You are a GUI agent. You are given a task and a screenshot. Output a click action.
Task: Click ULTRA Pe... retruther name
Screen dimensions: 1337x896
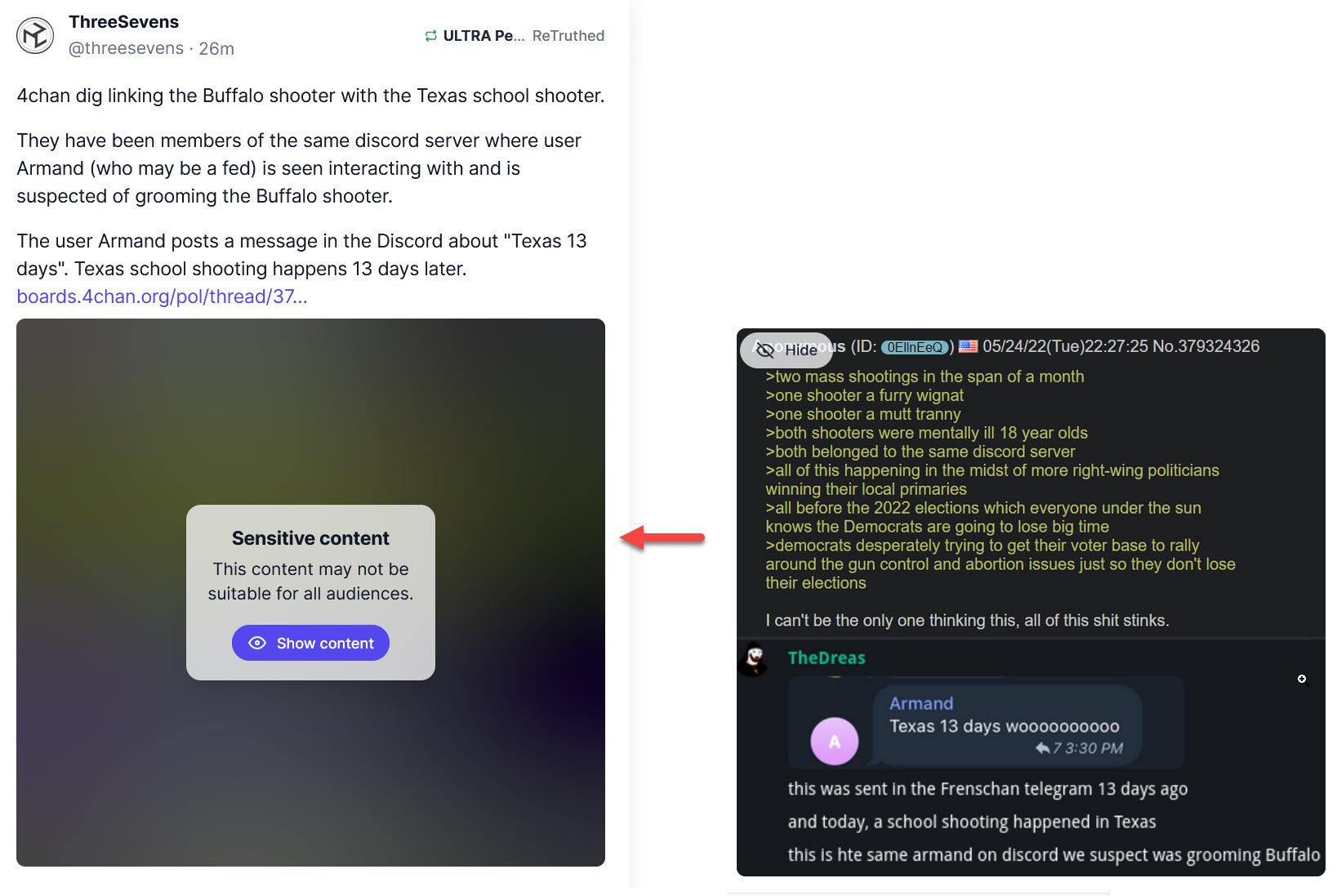point(484,36)
